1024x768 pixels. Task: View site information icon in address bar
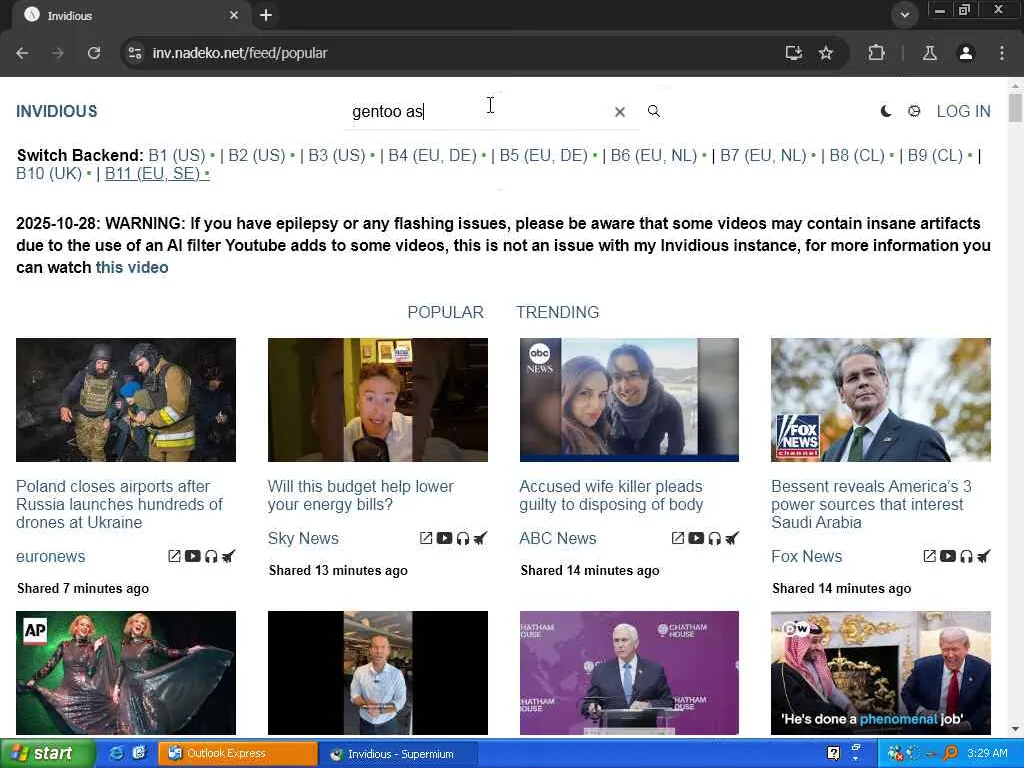pos(135,53)
